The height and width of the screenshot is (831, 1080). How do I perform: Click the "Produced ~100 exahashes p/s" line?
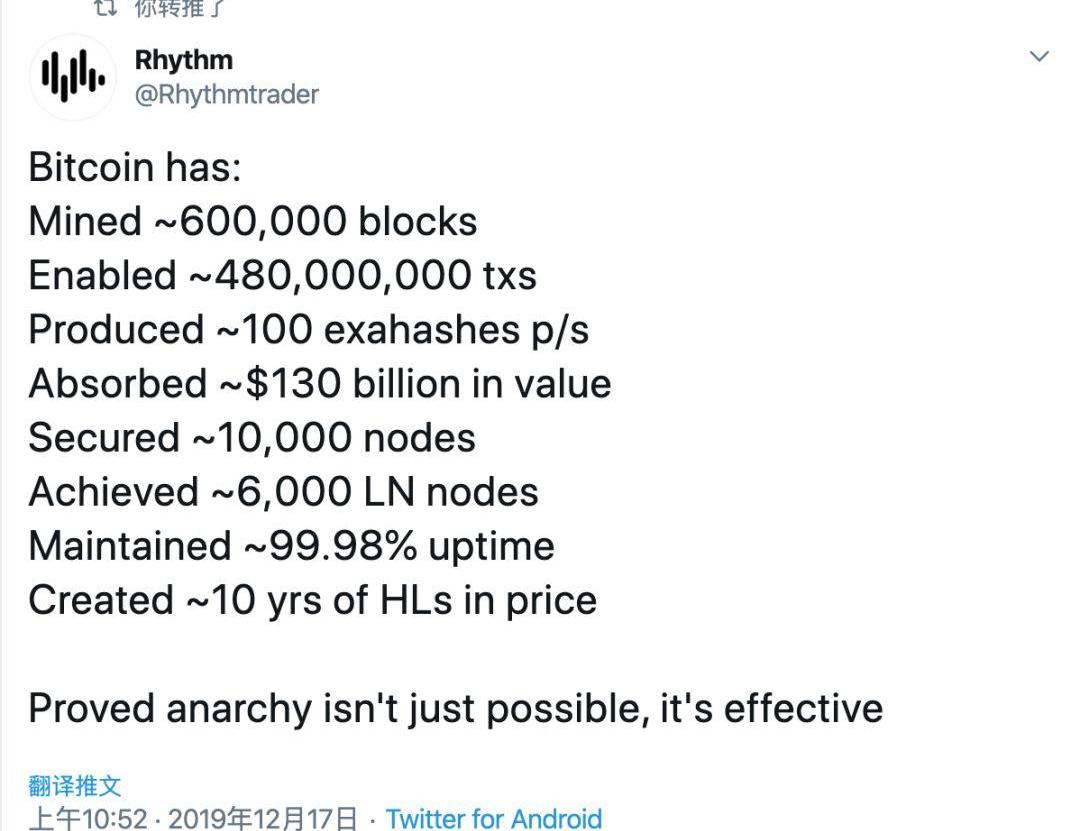309,329
